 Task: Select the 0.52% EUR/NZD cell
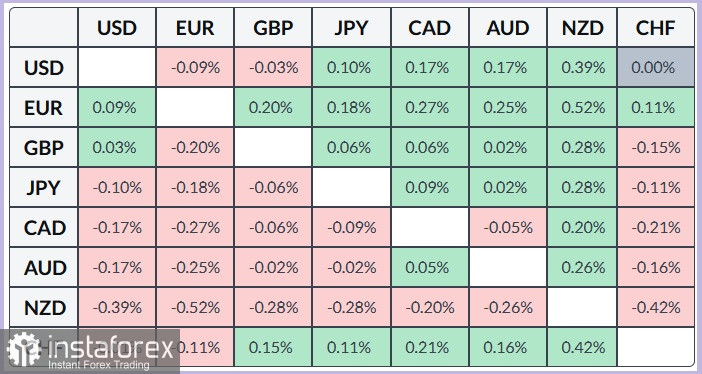pyautogui.click(x=582, y=107)
